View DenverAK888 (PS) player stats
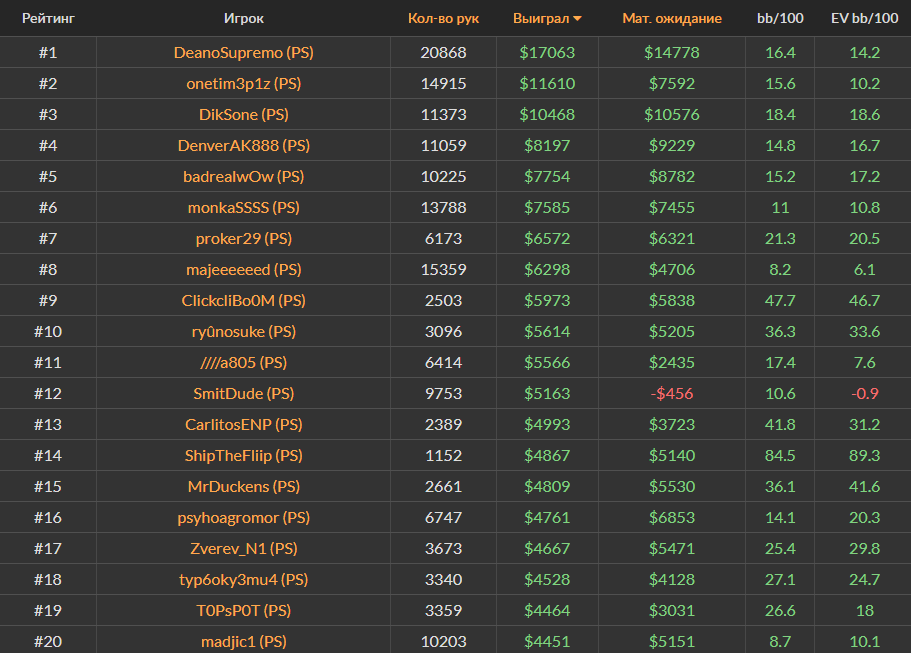The height and width of the screenshot is (653, 911). (x=244, y=145)
